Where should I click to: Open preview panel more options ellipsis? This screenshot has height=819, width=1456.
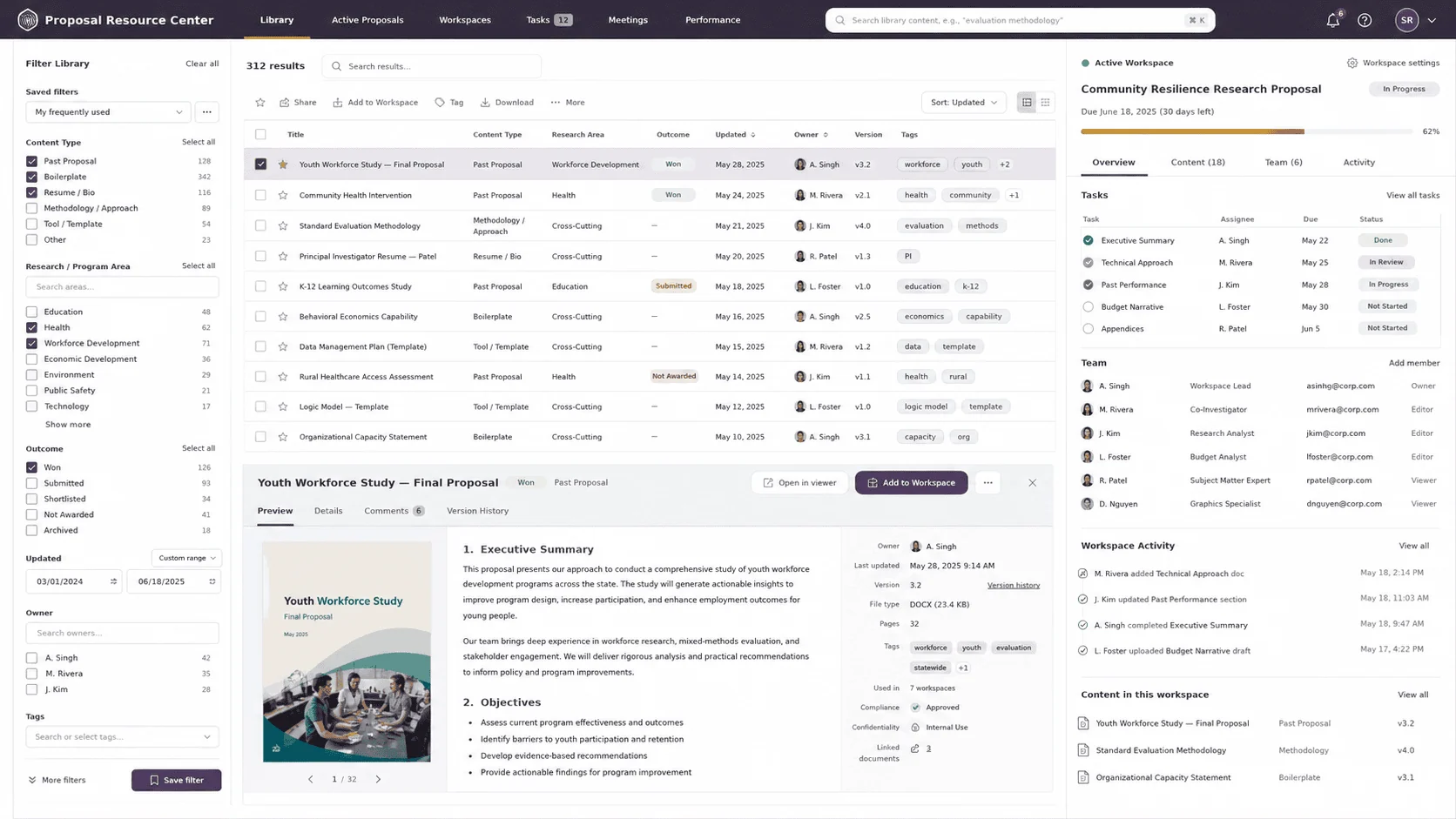pyautogui.click(x=988, y=483)
